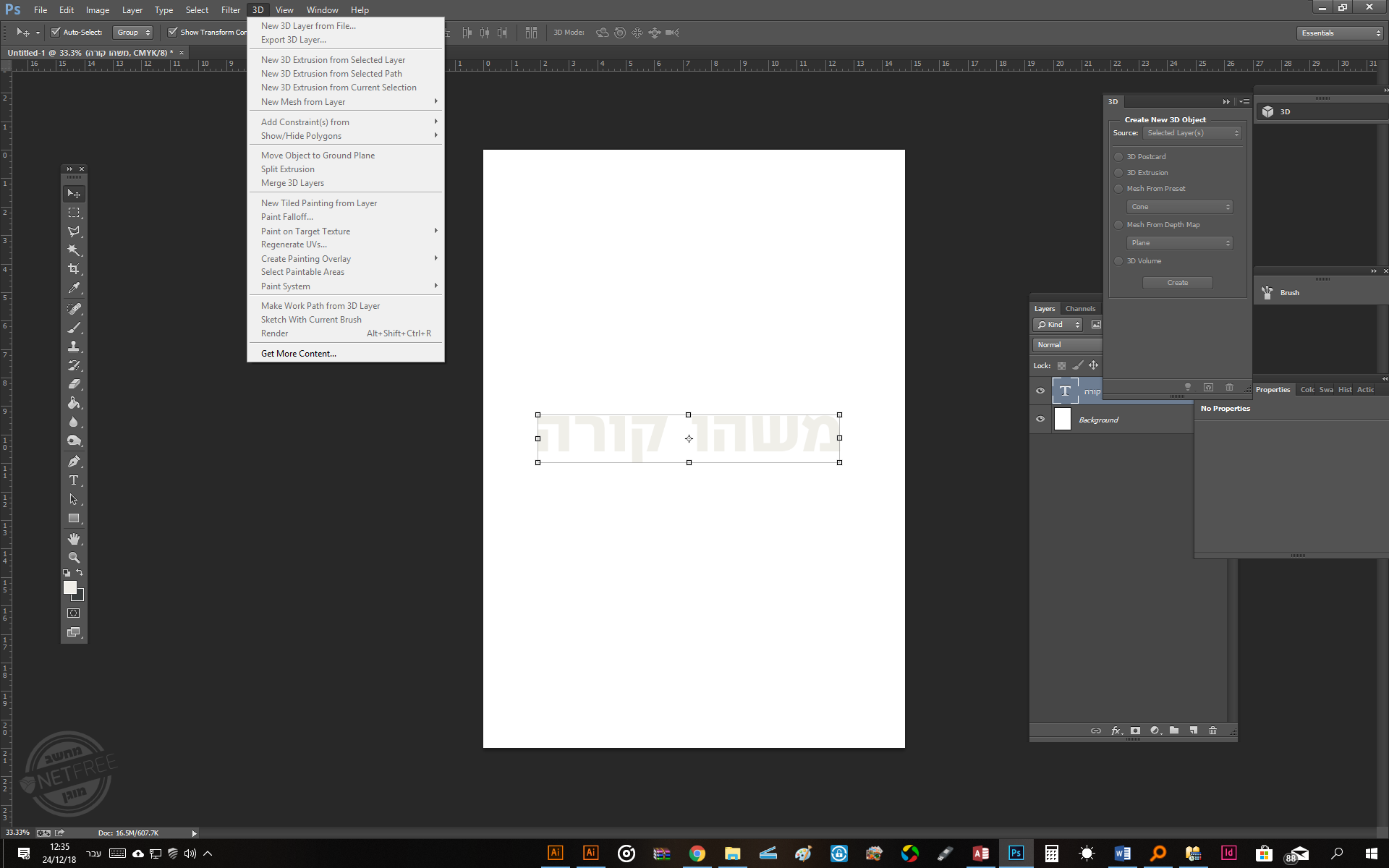
Task: Click the Create button in 3D panel
Action: [x=1177, y=283]
